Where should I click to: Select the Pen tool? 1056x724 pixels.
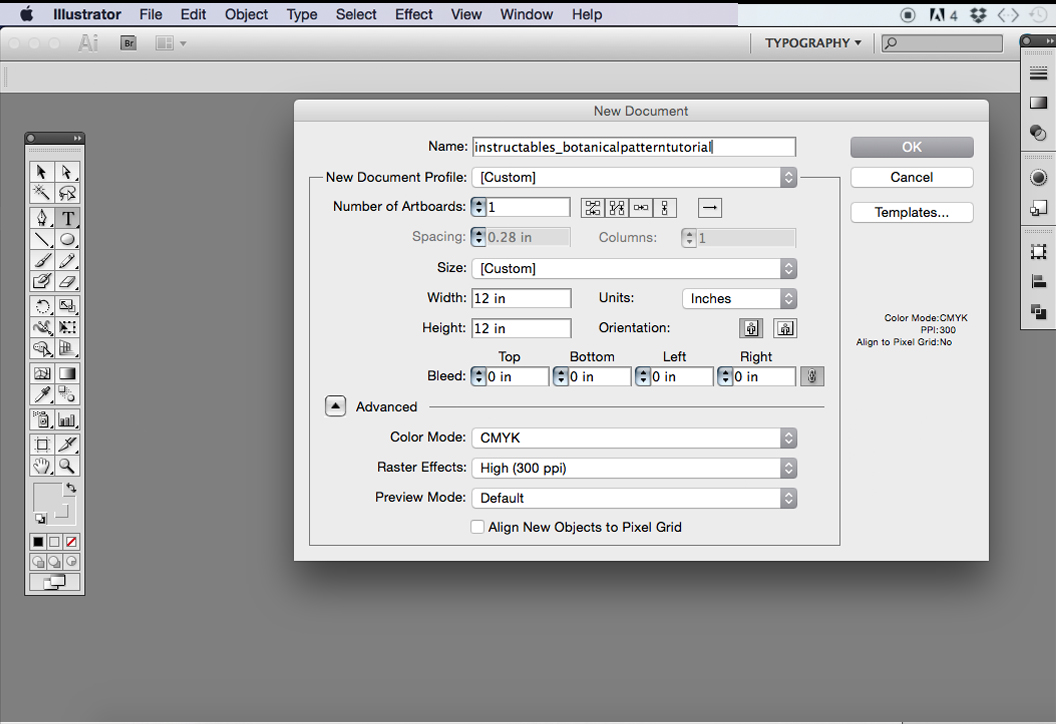(42, 218)
